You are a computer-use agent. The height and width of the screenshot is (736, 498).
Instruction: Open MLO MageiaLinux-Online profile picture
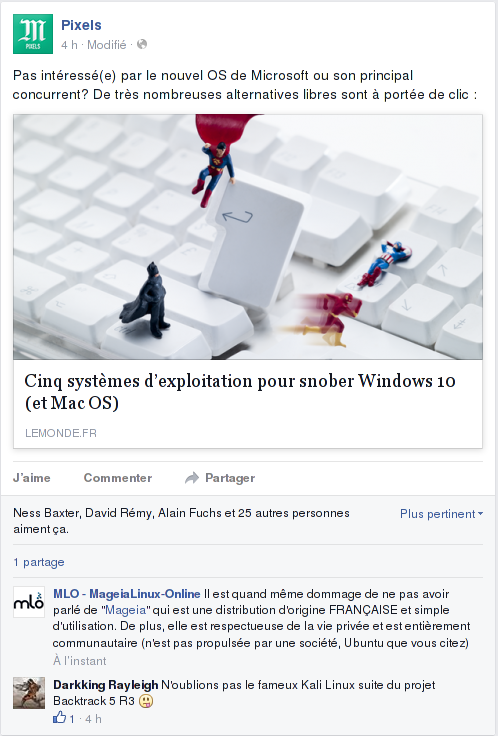[29, 602]
